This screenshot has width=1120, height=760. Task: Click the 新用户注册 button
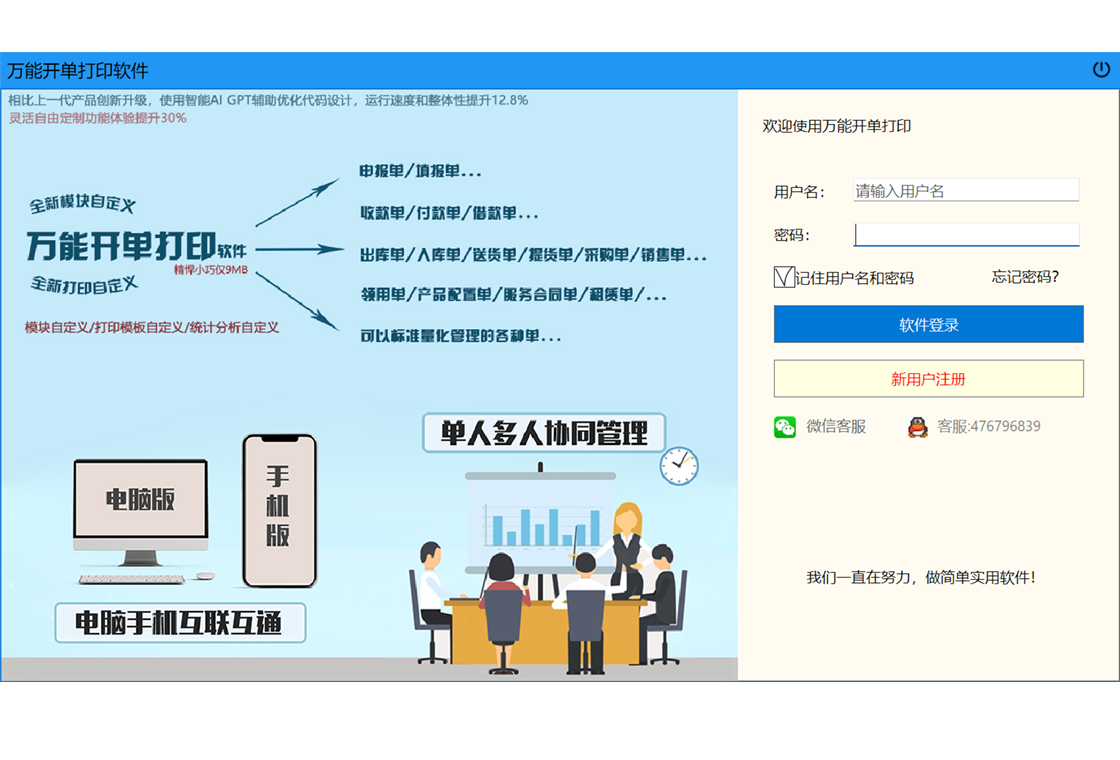pyautogui.click(x=929, y=379)
